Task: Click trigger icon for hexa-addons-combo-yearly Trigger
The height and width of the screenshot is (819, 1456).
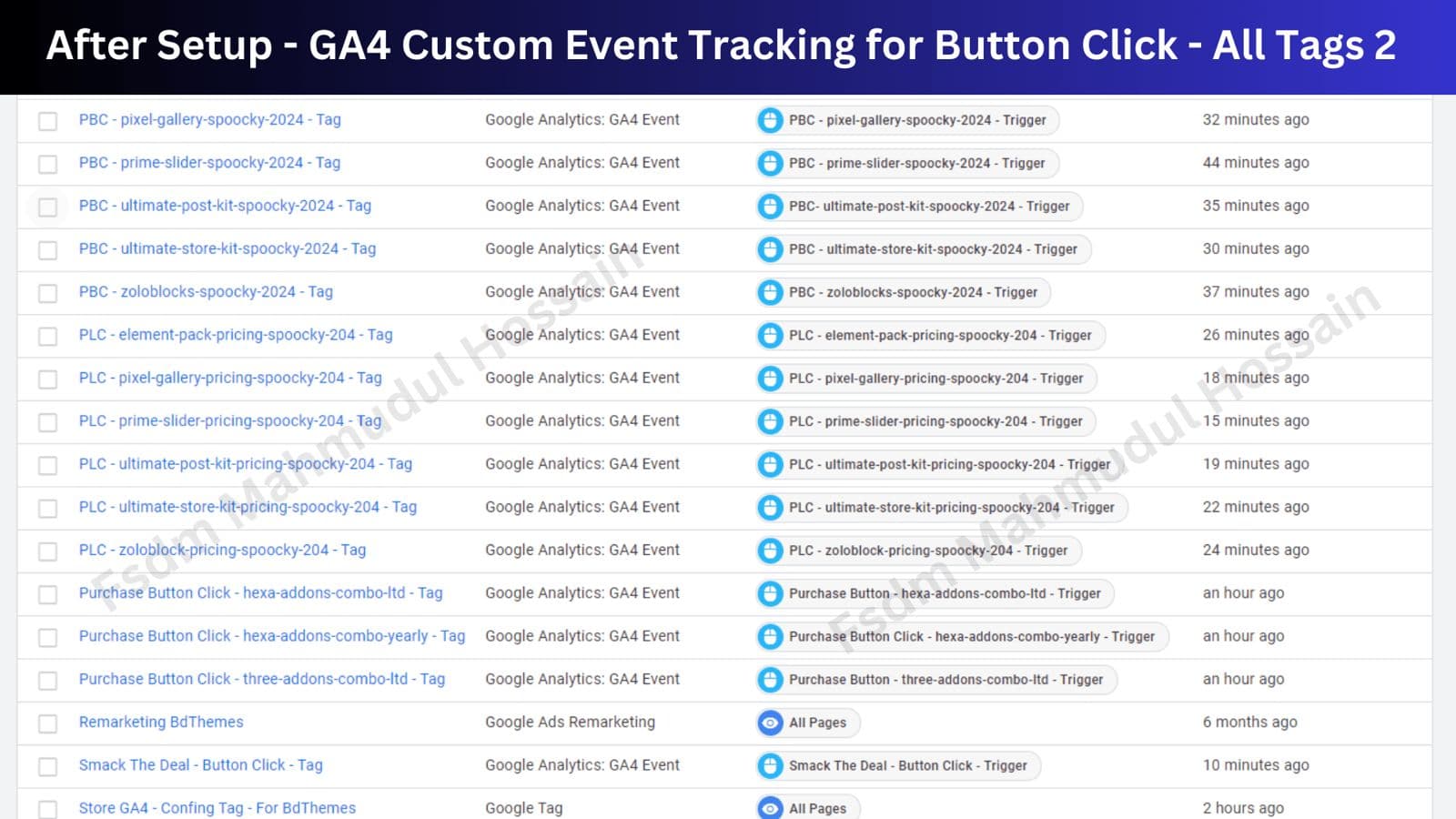Action: [771, 636]
